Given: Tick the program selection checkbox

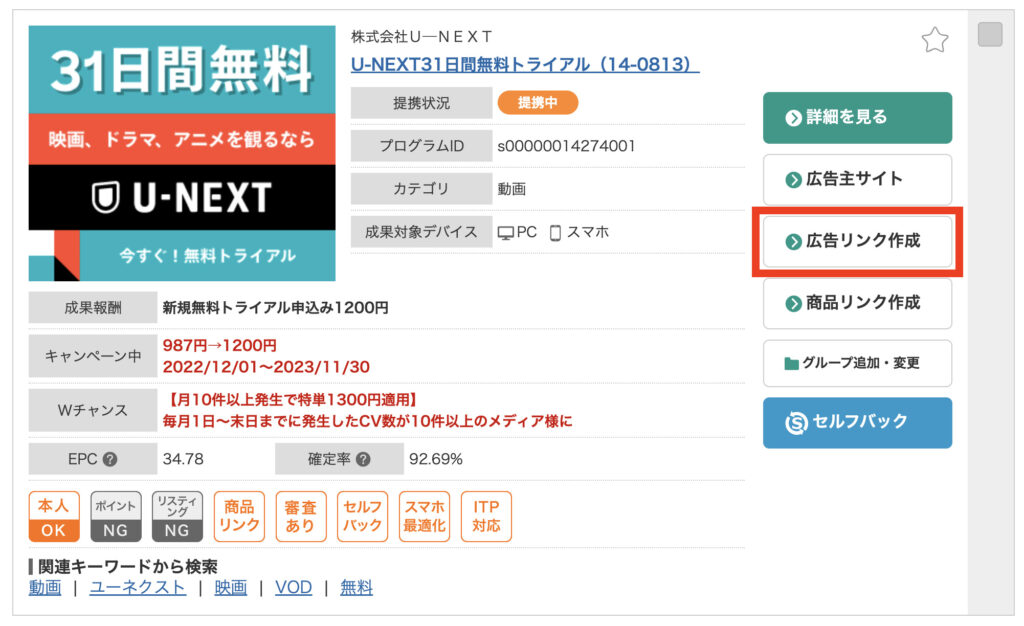Looking at the screenshot, I should tap(990, 35).
